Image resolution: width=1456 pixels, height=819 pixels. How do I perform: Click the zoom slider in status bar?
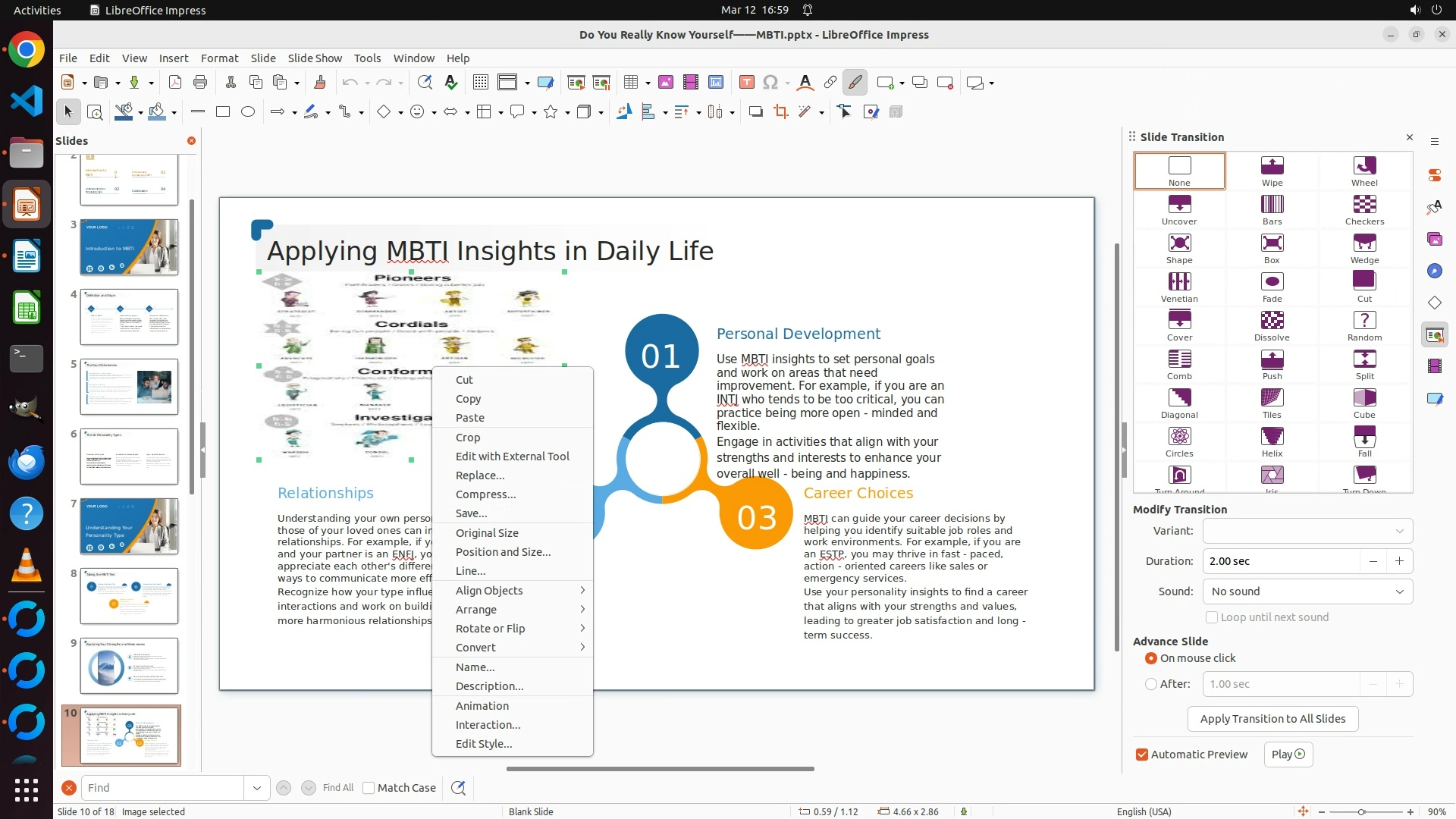[x=1360, y=811]
